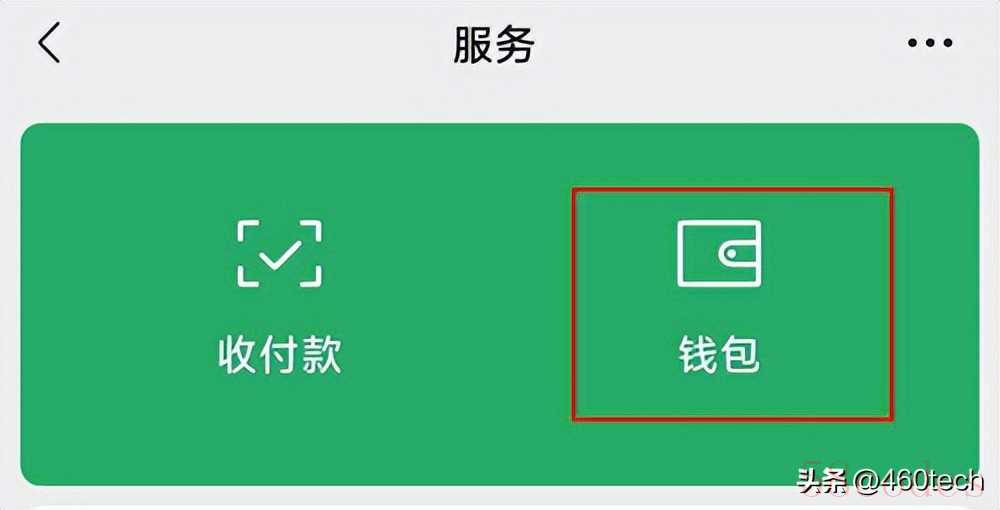Click the checkmark inside the scan frame

tap(279, 254)
